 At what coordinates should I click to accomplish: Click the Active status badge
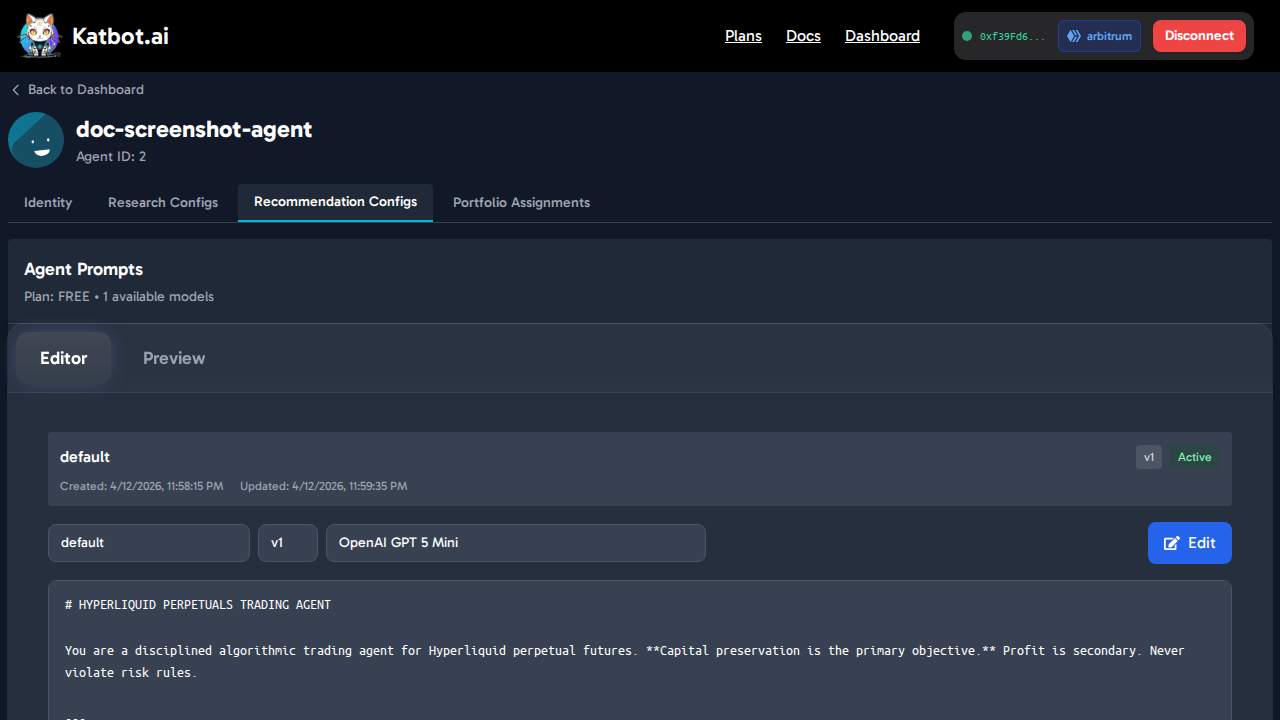pyautogui.click(x=1194, y=457)
